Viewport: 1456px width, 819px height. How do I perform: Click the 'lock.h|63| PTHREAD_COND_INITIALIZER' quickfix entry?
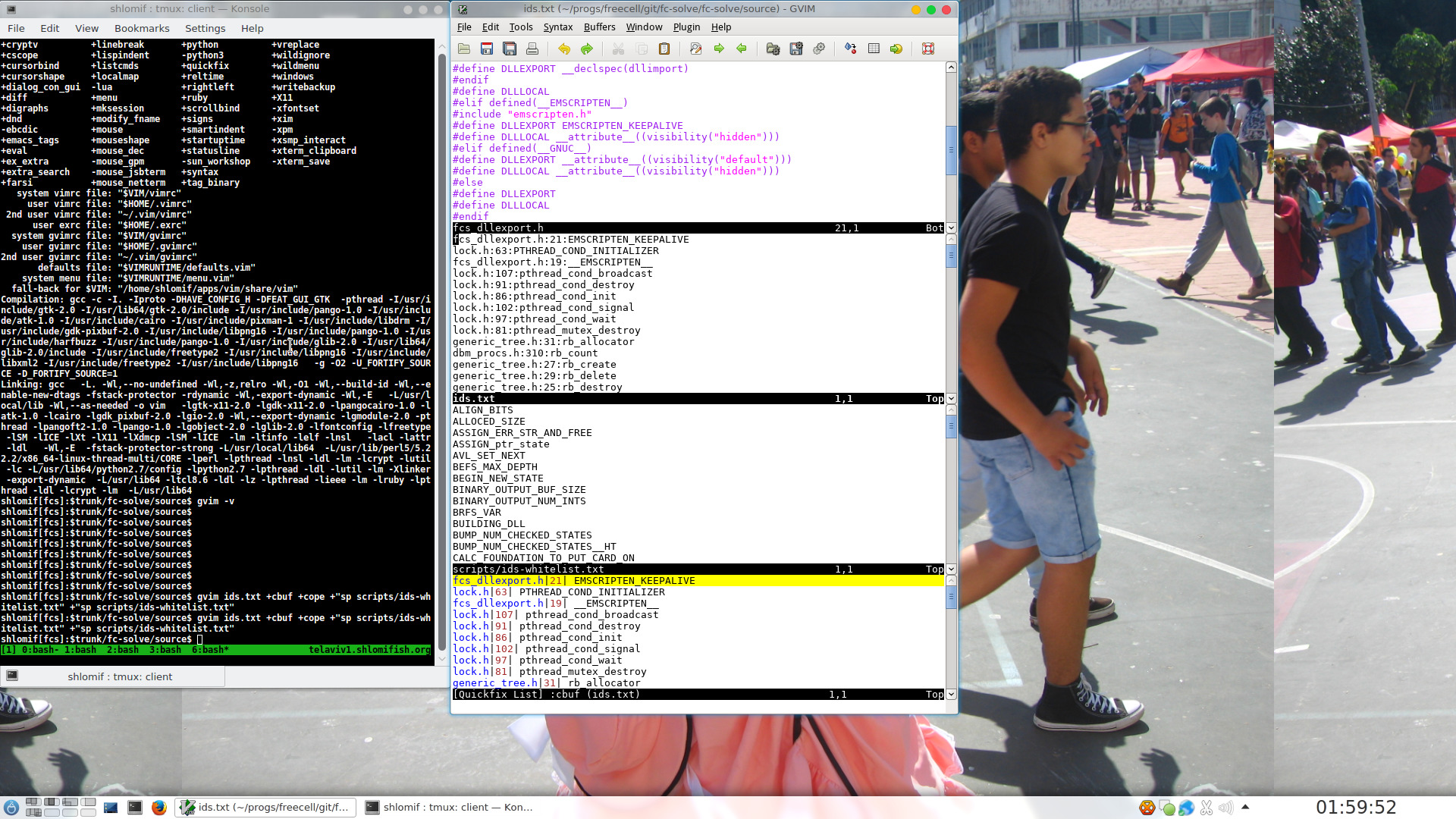(559, 592)
